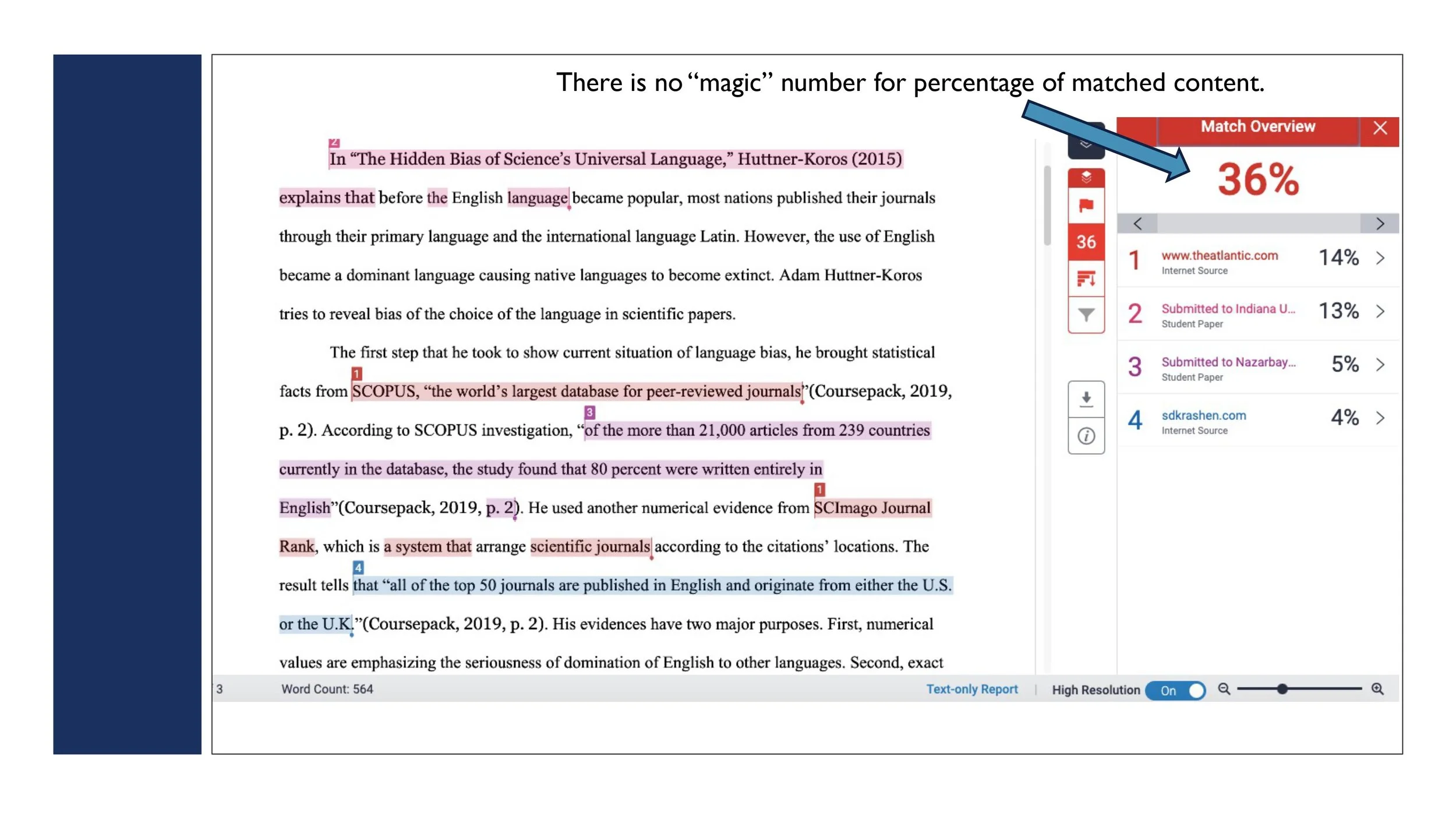Expand theatlantic.com 14% match details
The height and width of the screenshot is (819, 1456).
1380,258
